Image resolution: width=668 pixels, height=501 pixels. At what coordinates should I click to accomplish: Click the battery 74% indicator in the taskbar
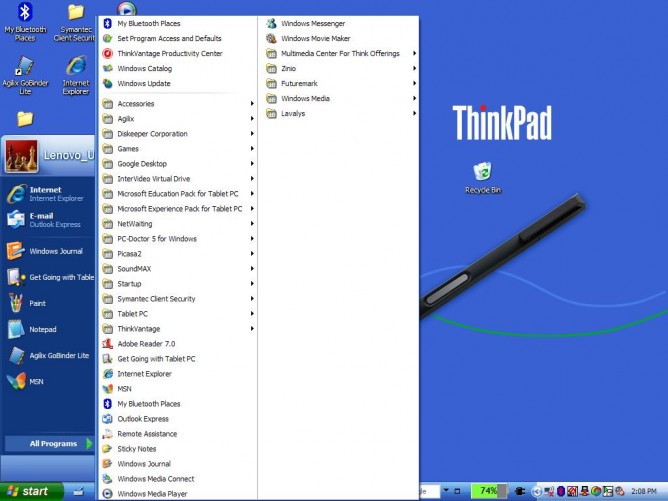pyautogui.click(x=488, y=491)
